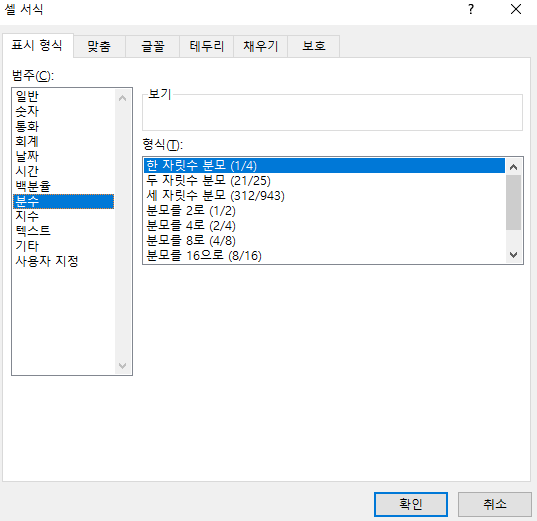Cancel with the 취소 button
537x521 pixels.
495,504
